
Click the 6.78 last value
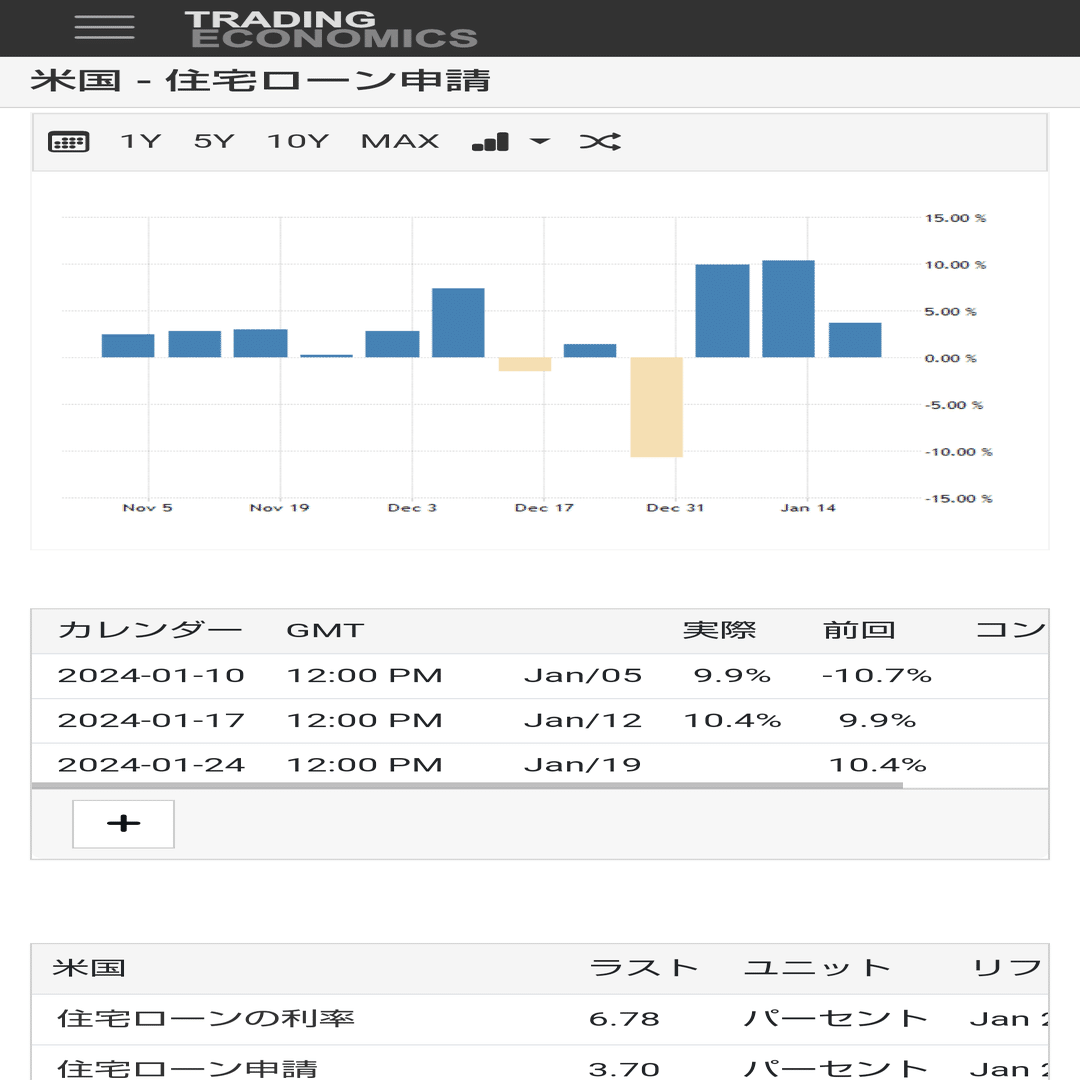click(x=624, y=1019)
